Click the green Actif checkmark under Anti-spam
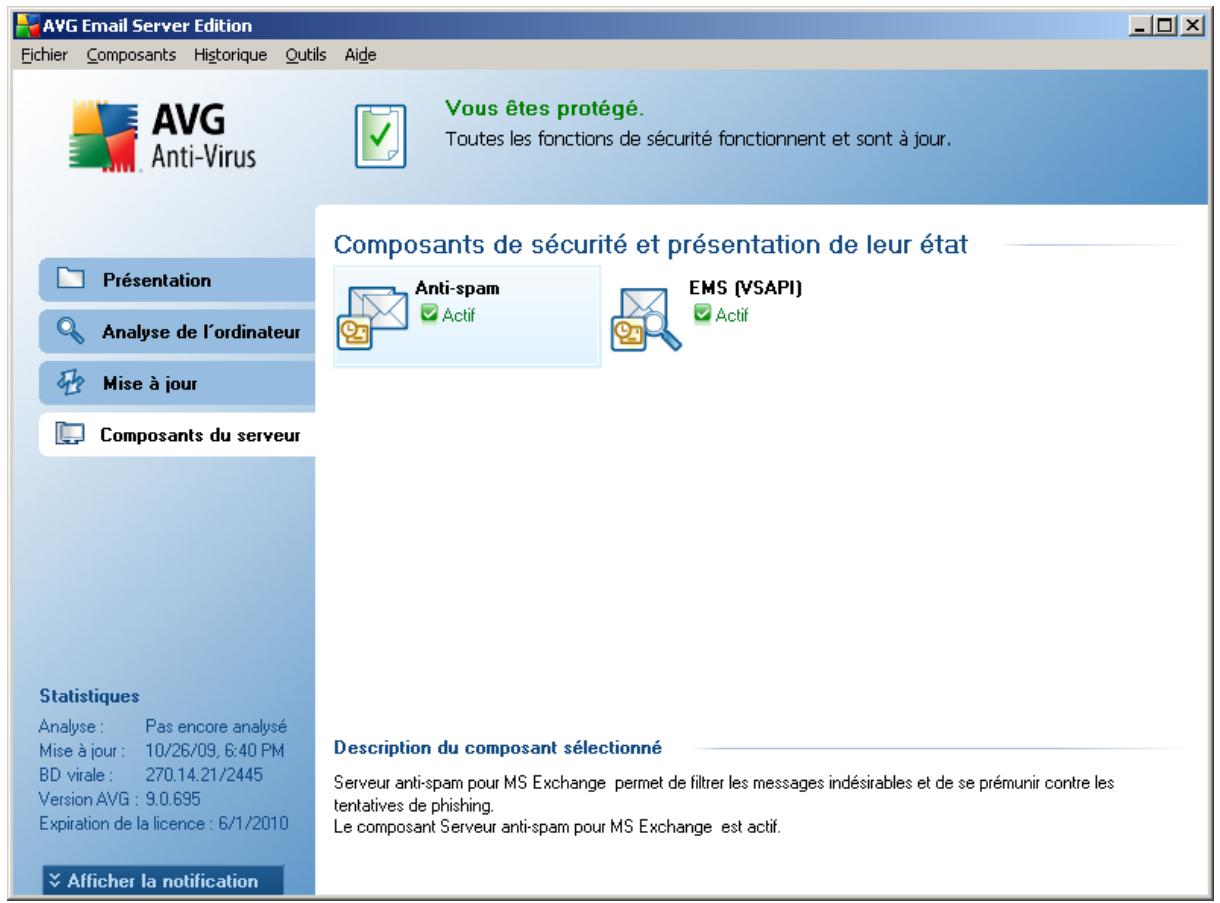 coord(431,317)
